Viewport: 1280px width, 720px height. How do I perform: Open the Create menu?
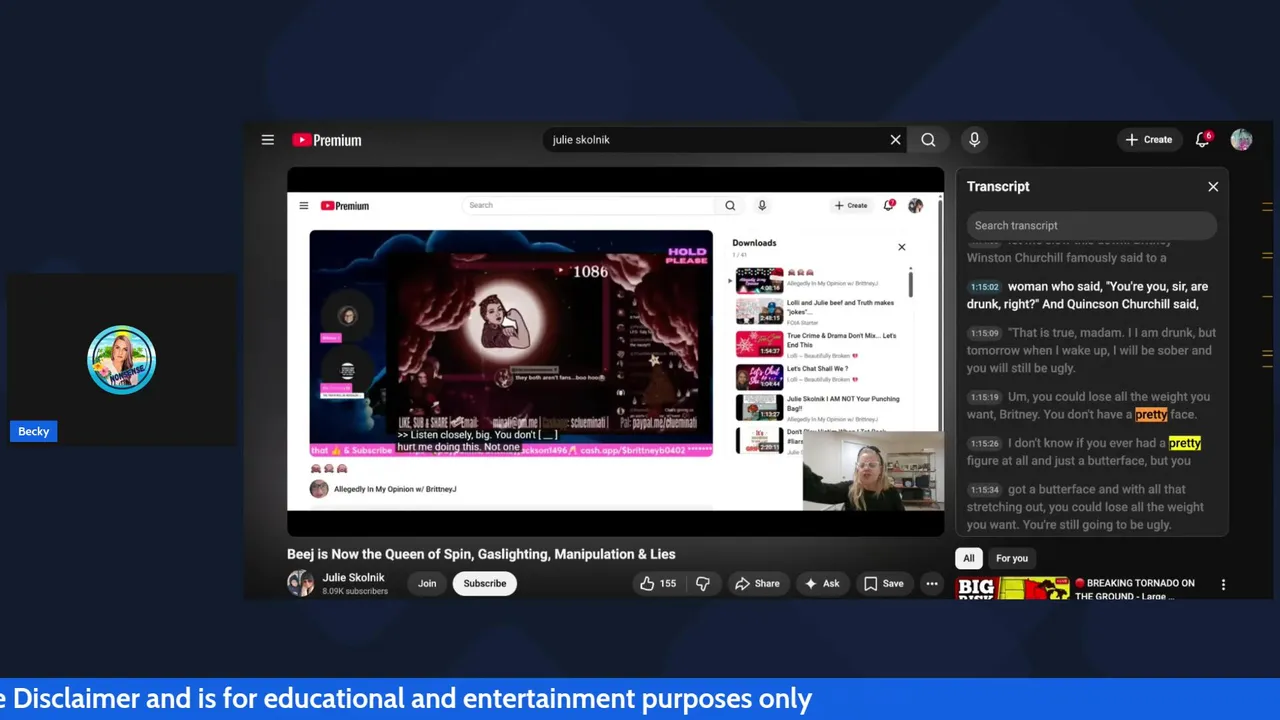pos(1148,140)
